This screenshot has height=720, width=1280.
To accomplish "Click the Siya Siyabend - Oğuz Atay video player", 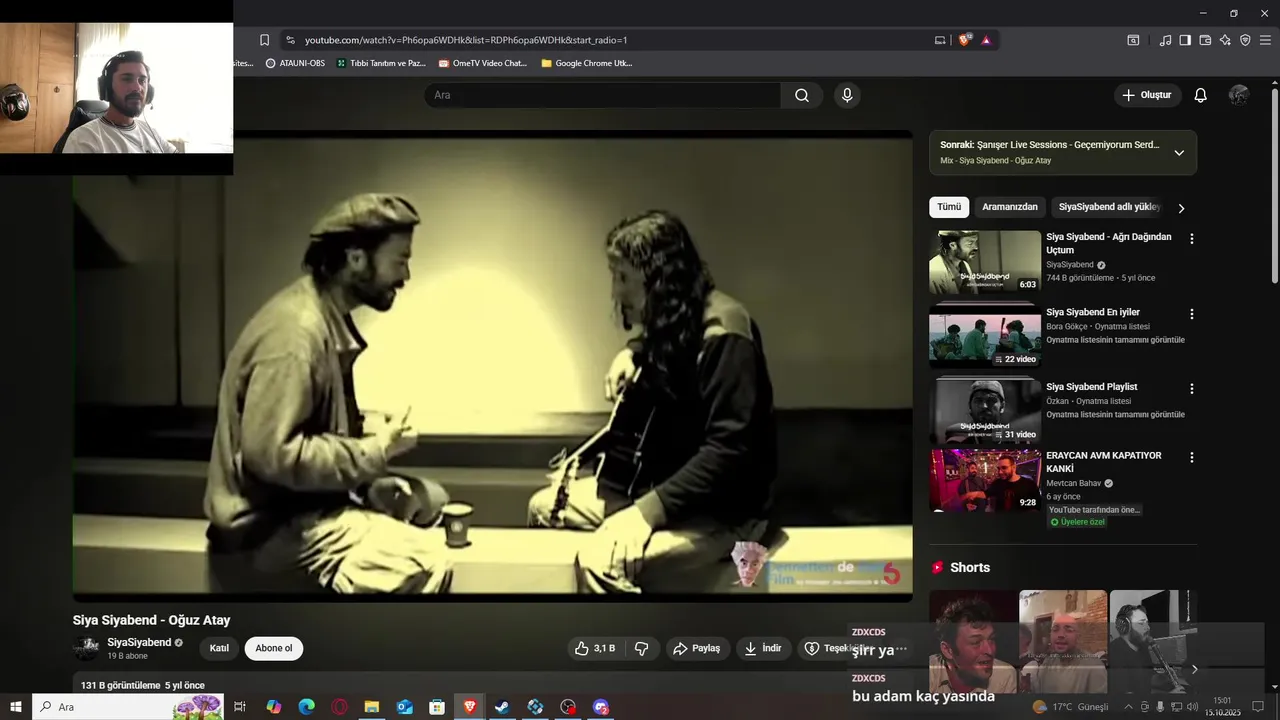I will tap(492, 365).
